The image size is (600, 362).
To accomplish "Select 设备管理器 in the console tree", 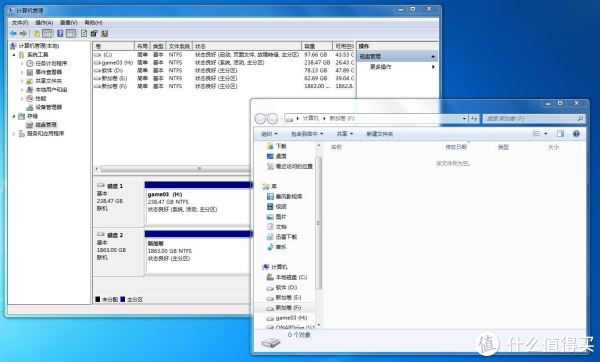I will (48, 108).
